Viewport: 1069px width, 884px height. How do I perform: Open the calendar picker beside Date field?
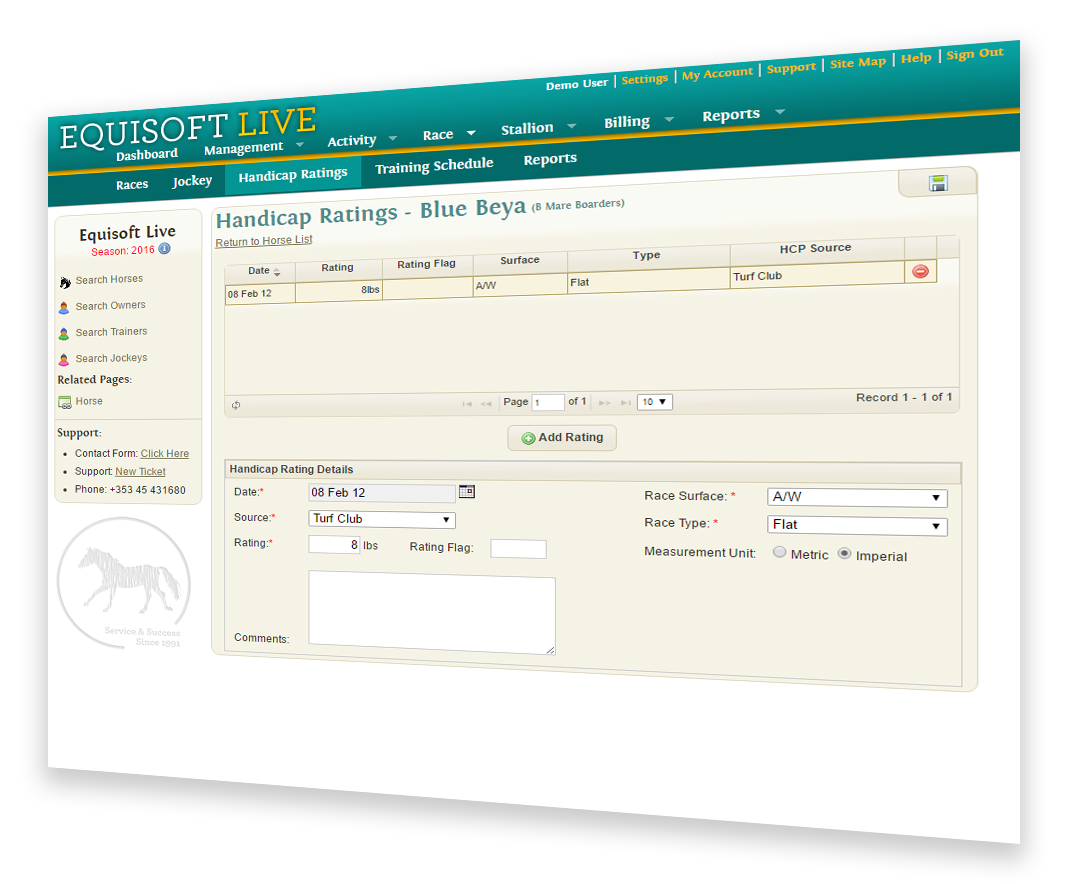click(x=464, y=491)
